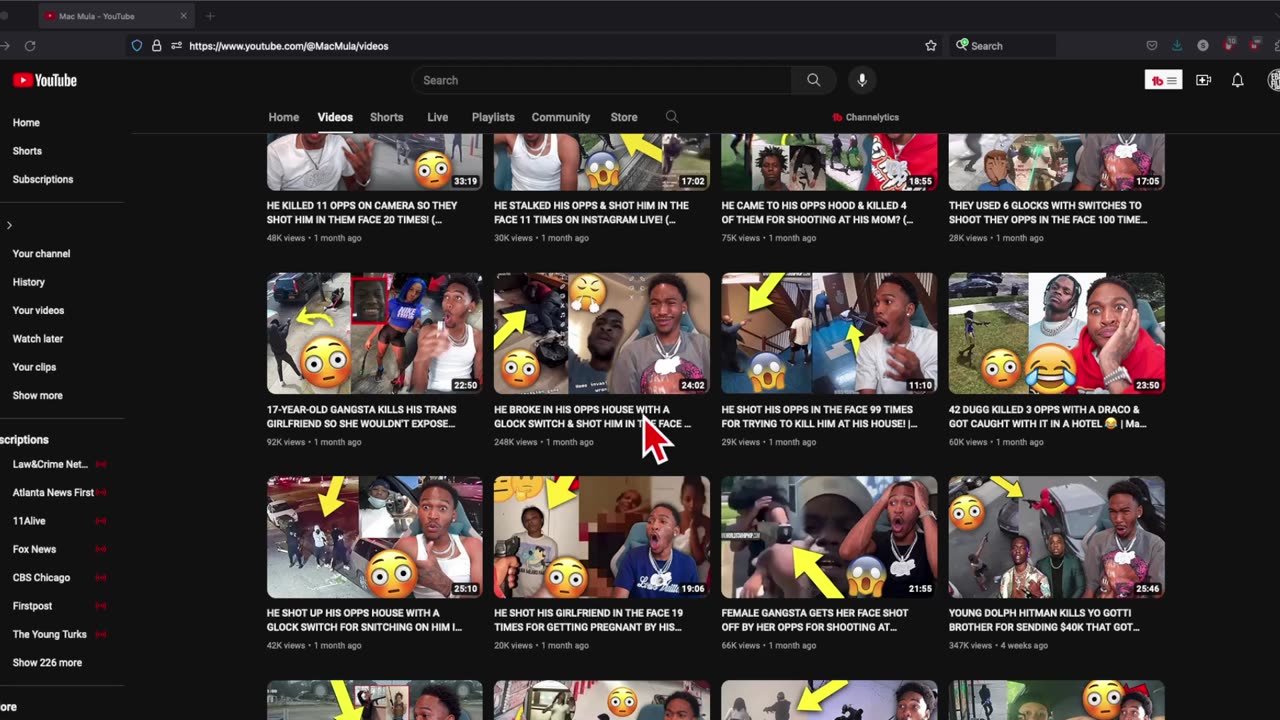1280x720 pixels.
Task: Bookmark page with star icon
Action: (x=931, y=46)
